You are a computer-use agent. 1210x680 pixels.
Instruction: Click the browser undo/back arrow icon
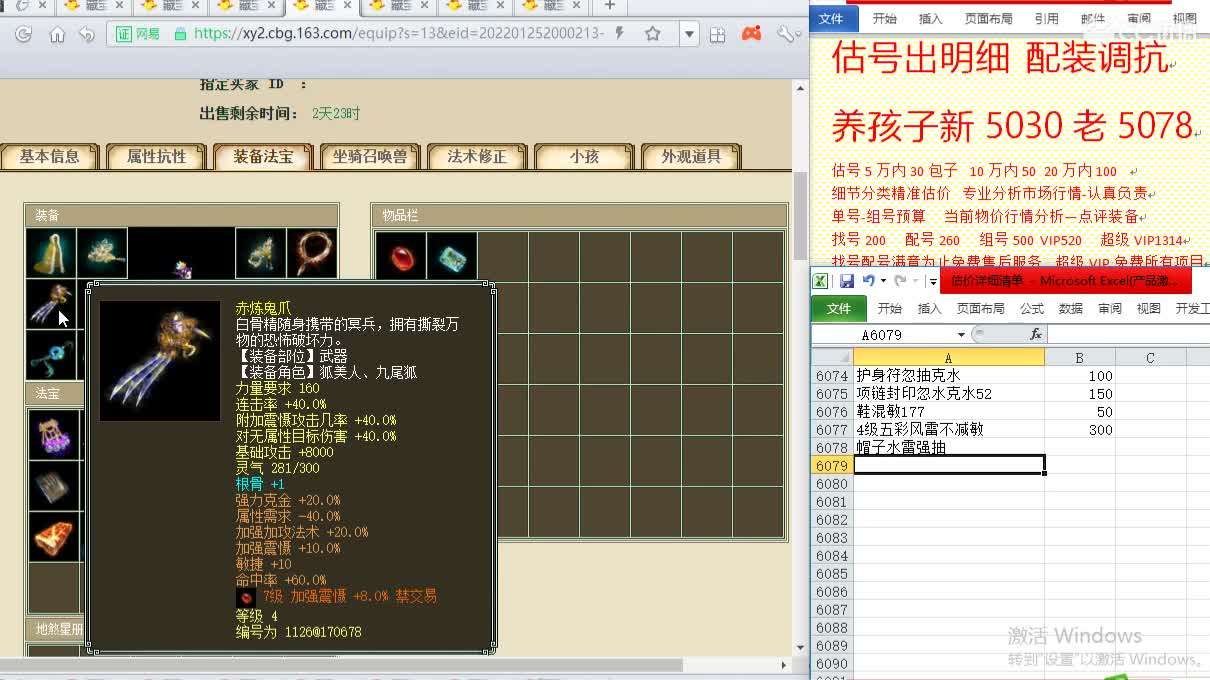tap(87, 34)
